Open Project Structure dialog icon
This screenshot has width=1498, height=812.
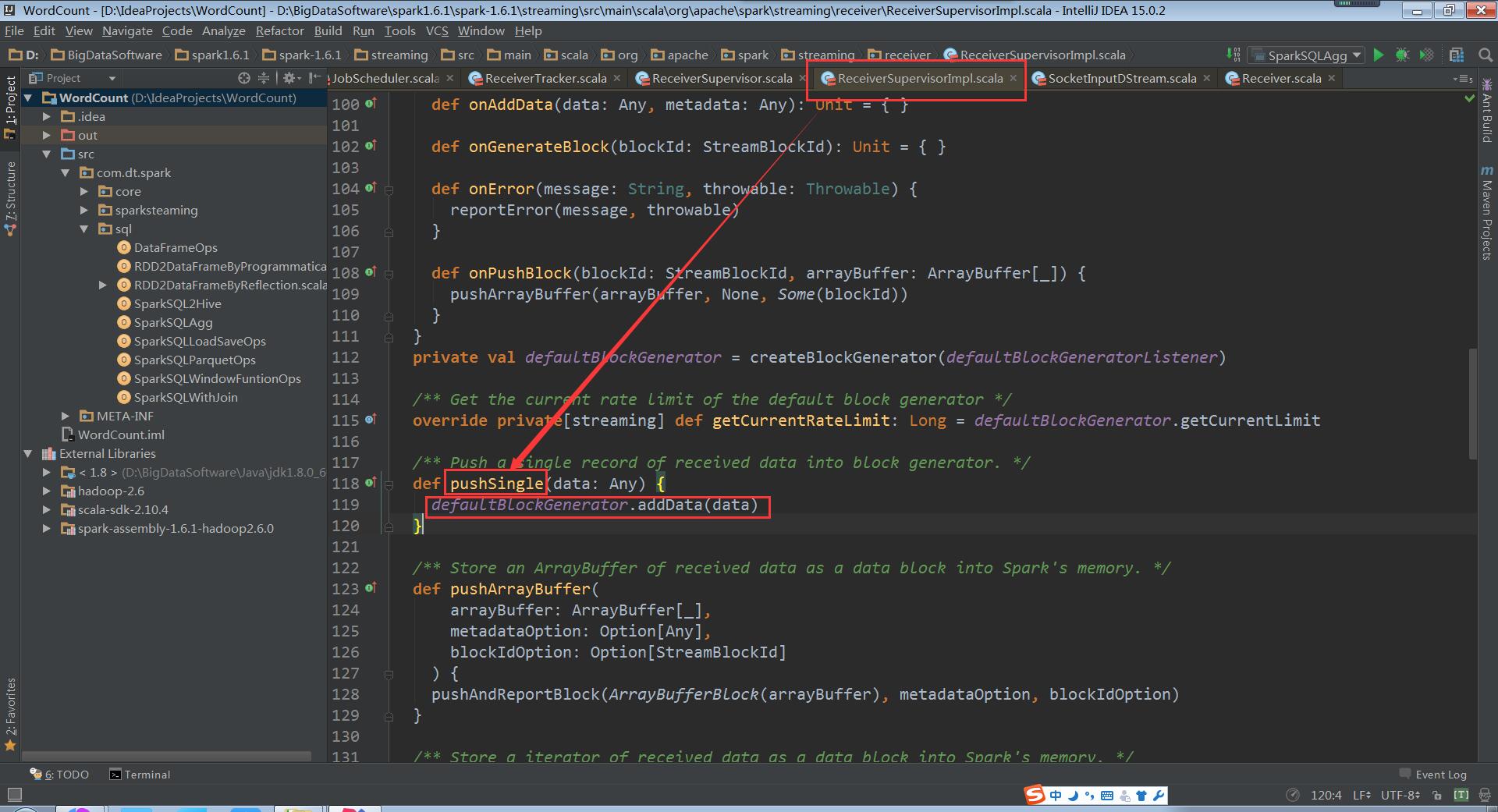pos(1456,55)
